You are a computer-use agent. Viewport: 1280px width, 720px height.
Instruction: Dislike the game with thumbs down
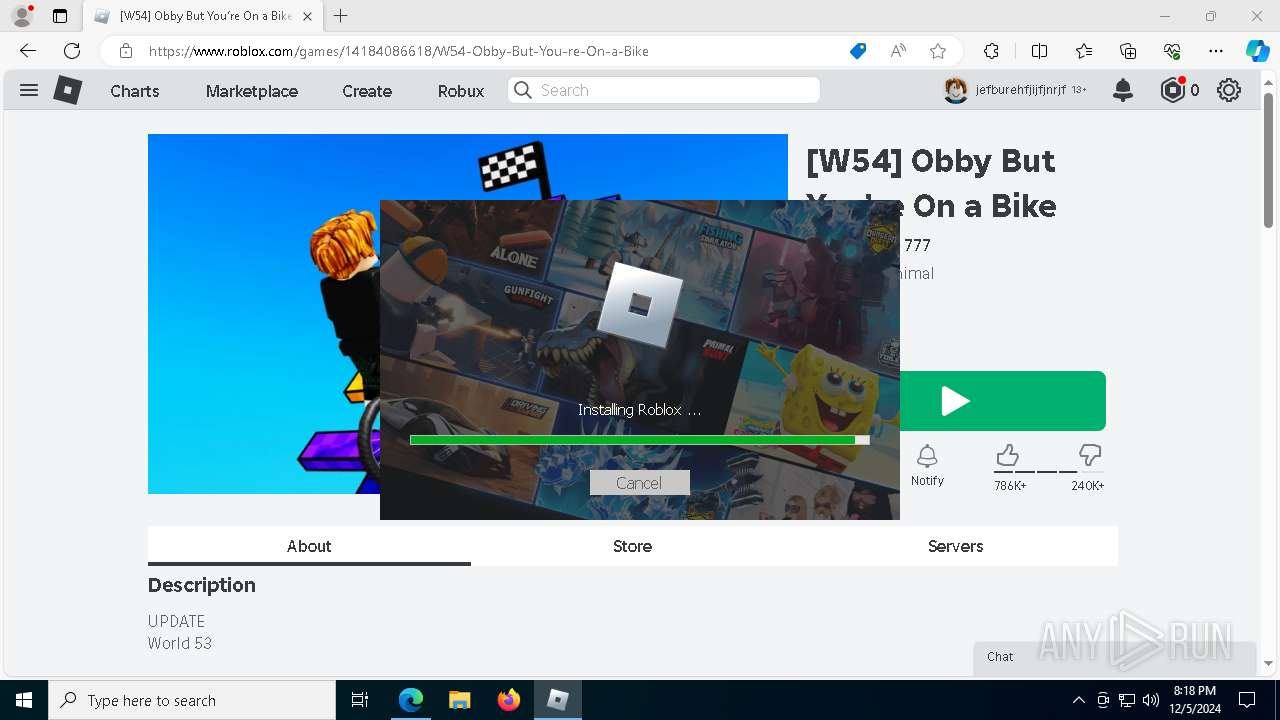pos(1090,456)
